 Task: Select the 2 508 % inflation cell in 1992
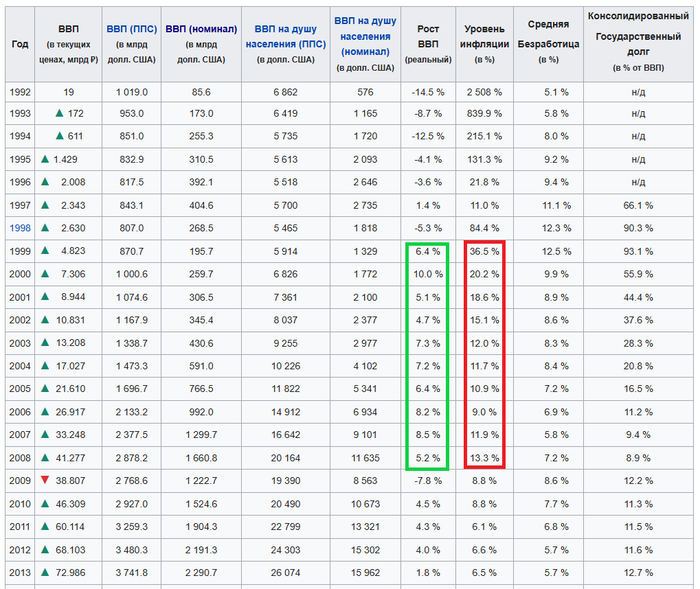tap(485, 91)
